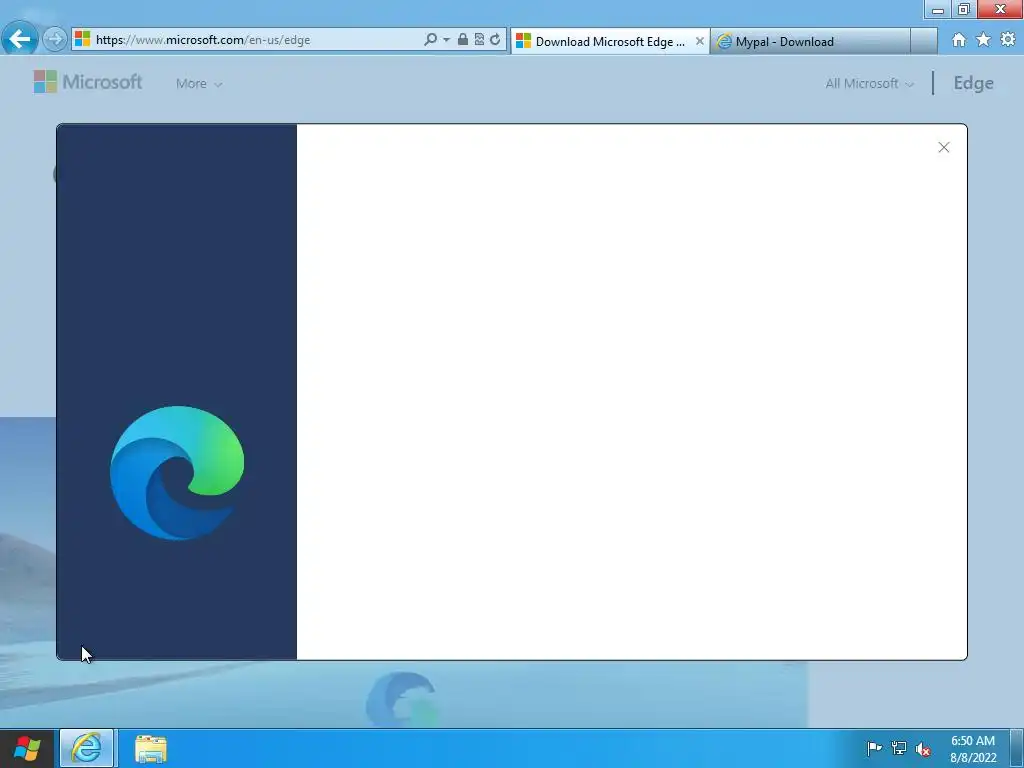View the security lock report icon

[x=462, y=40]
